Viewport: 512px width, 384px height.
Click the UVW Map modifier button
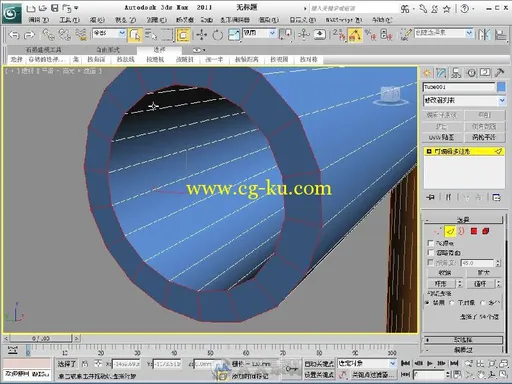point(442,137)
